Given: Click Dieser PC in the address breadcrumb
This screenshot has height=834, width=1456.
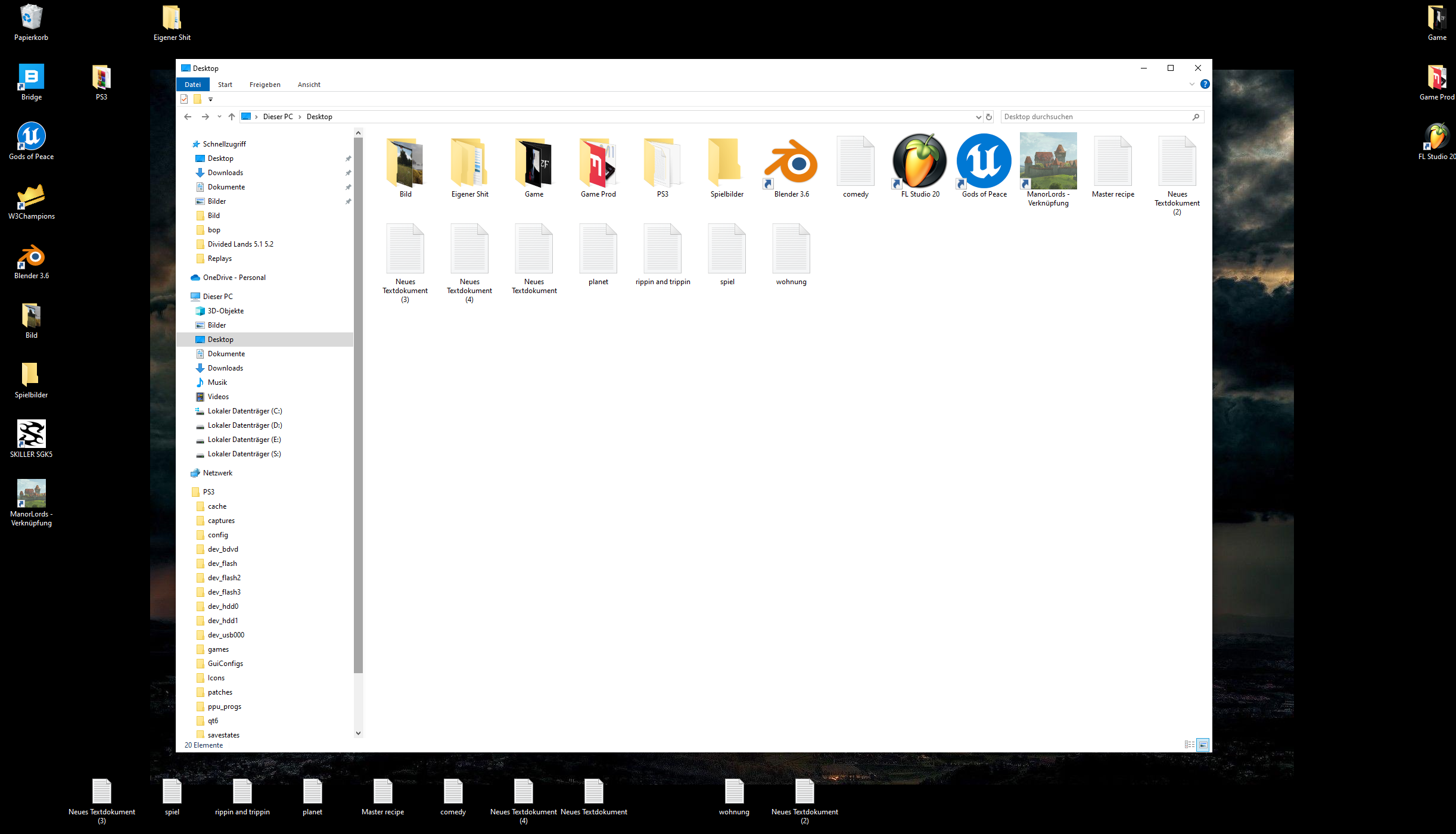Looking at the screenshot, I should pyautogui.click(x=278, y=117).
